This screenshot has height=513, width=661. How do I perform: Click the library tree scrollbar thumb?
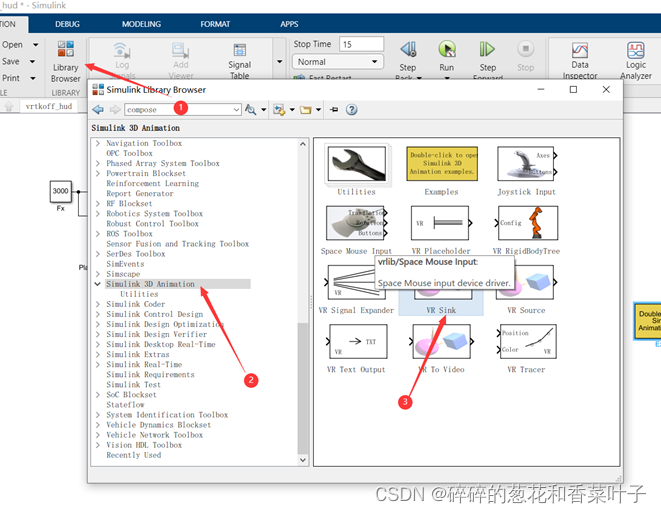303,388
